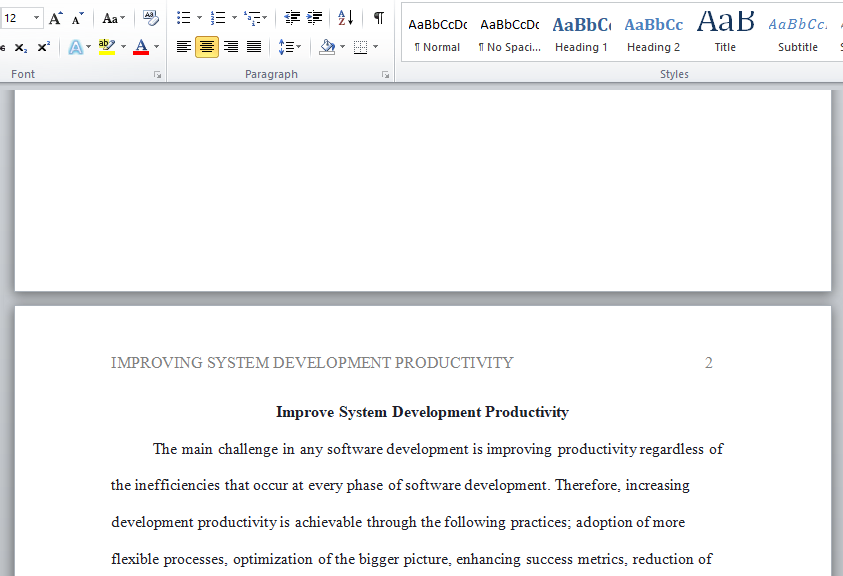Click the Line Spacing icon
Screen dimensions: 843x576
coord(286,47)
